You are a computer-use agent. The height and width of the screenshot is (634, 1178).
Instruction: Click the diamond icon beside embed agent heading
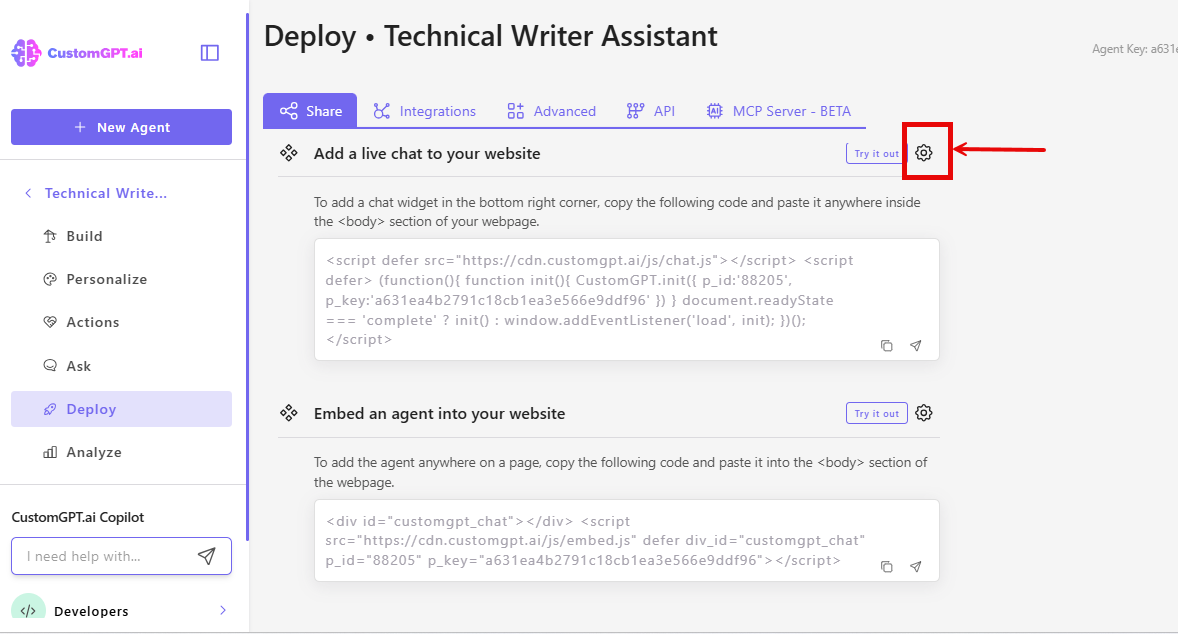click(x=288, y=412)
